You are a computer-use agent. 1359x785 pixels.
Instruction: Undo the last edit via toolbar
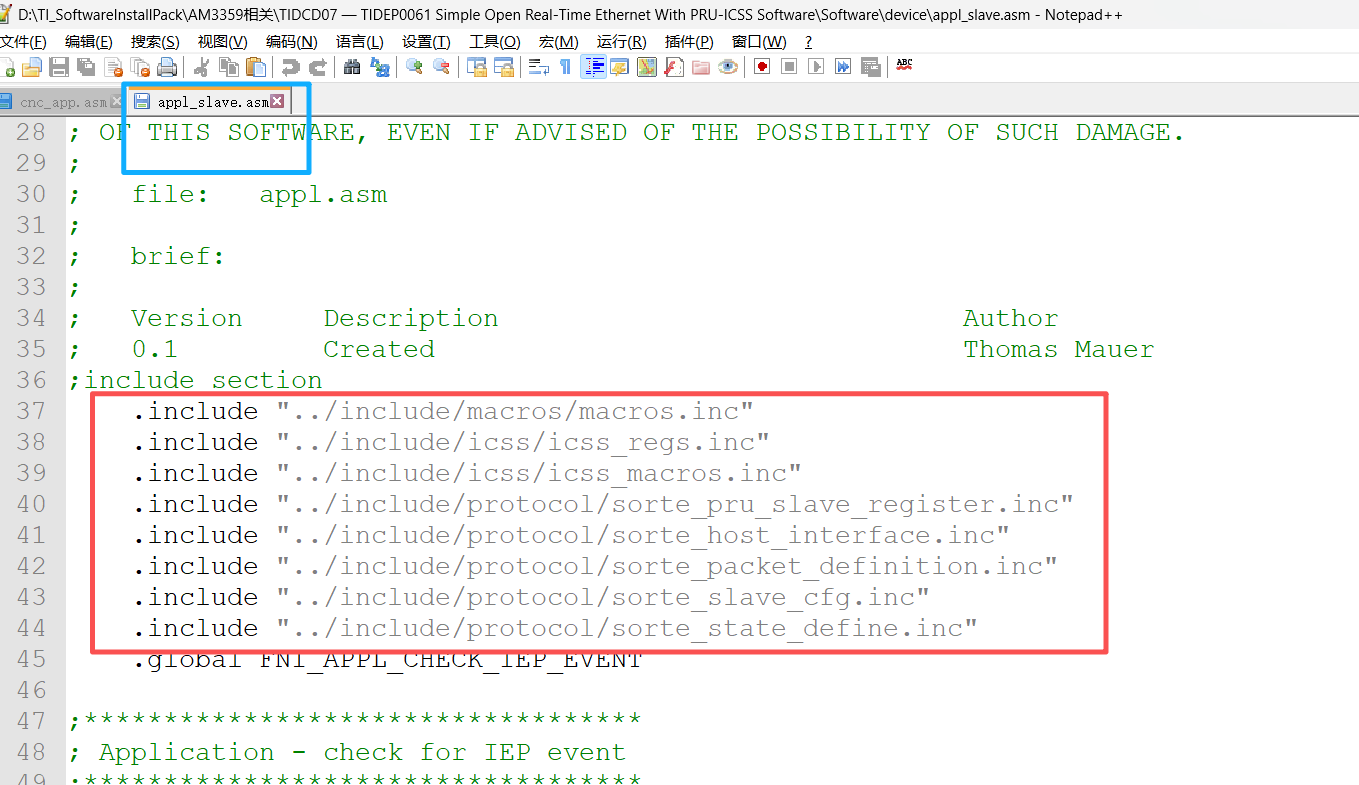coord(291,67)
